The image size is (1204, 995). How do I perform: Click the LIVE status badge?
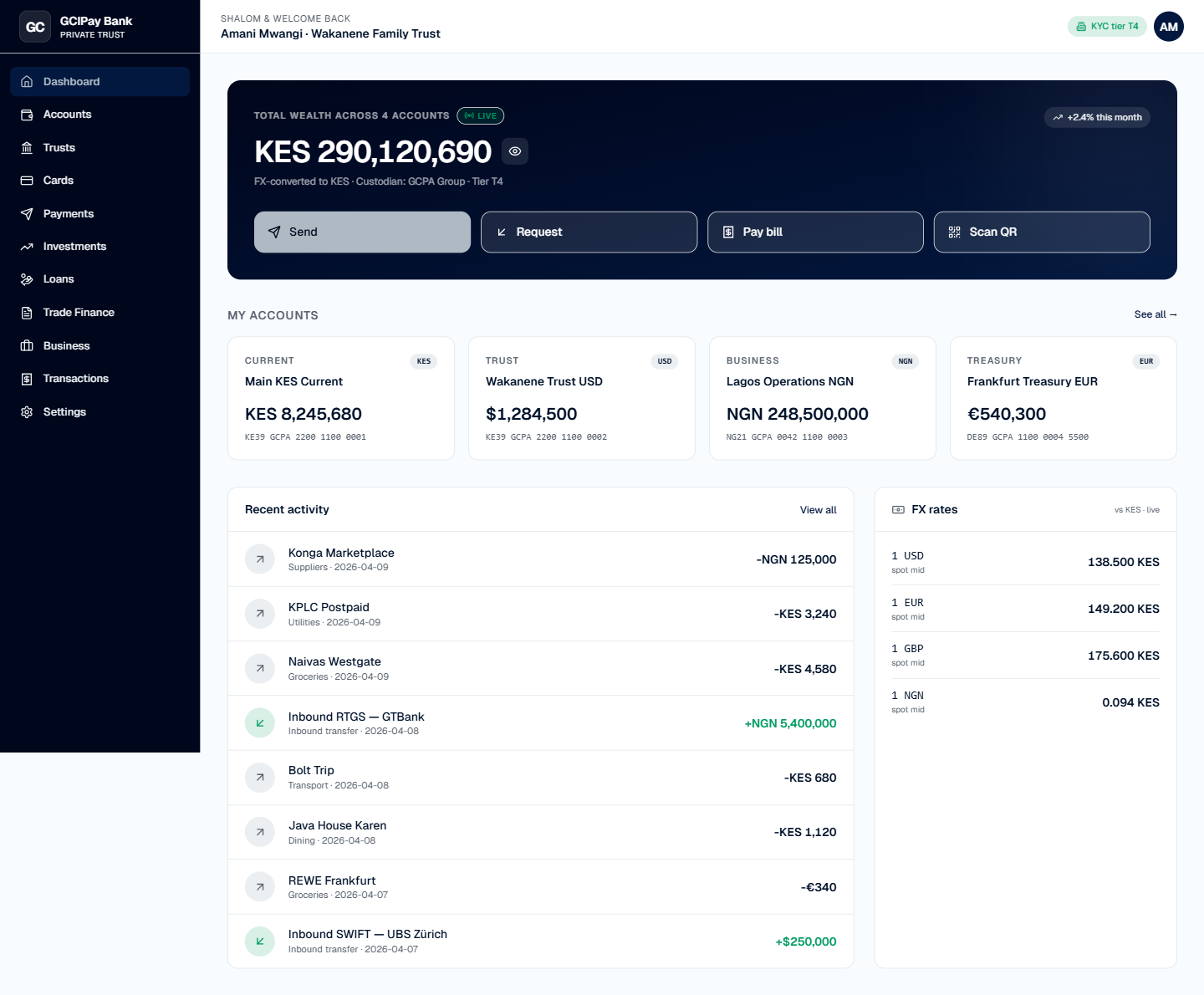(x=481, y=116)
